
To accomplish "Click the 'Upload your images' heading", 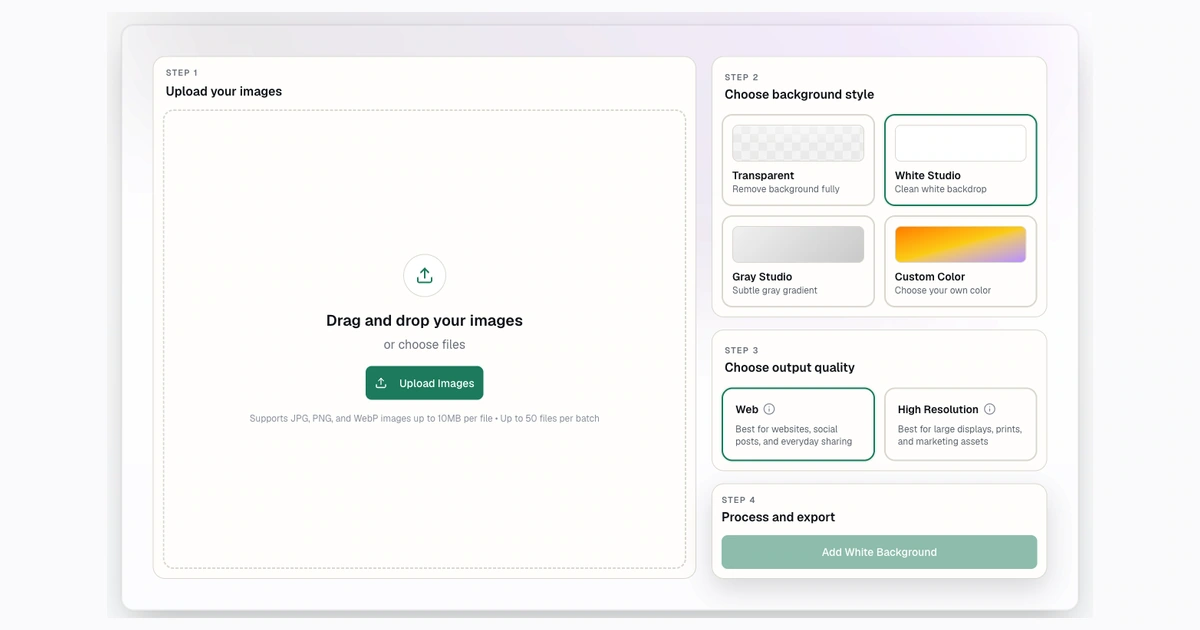I will pos(224,91).
